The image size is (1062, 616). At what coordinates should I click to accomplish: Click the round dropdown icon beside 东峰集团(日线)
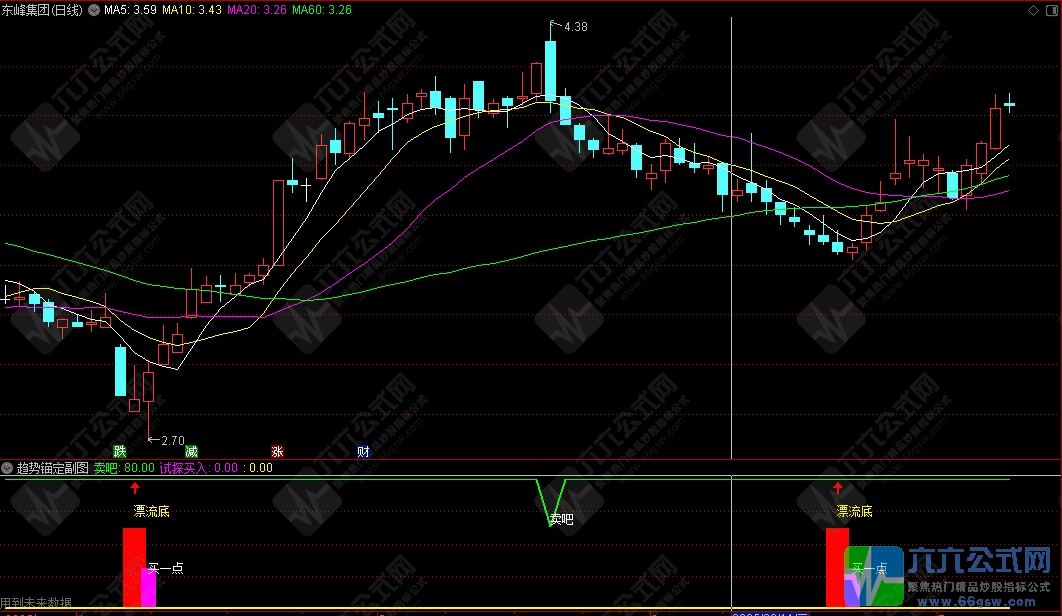click(94, 10)
